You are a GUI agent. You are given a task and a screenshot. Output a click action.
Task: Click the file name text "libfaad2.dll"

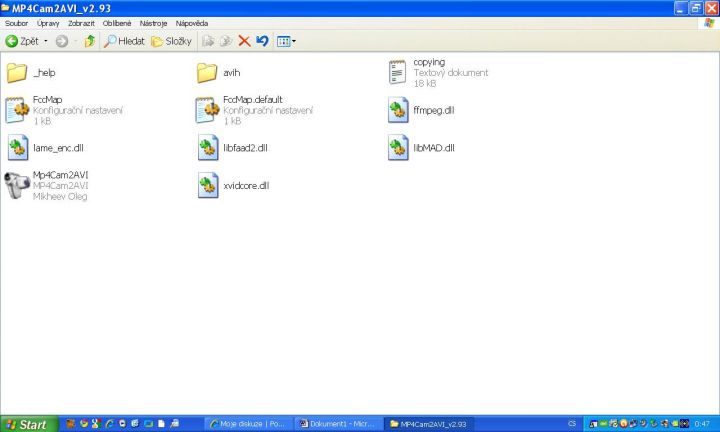245,148
